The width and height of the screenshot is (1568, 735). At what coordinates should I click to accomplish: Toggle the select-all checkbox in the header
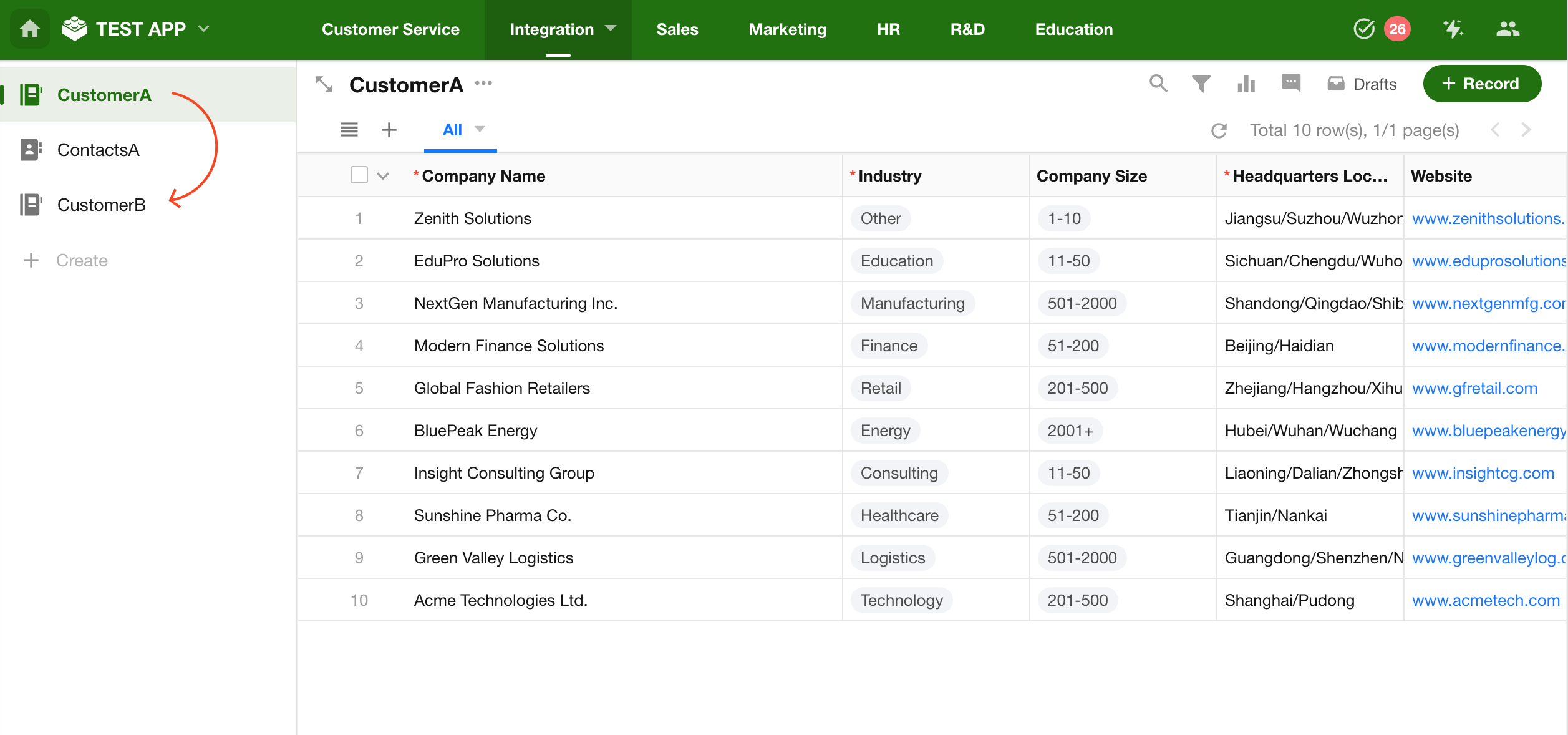[x=359, y=175]
